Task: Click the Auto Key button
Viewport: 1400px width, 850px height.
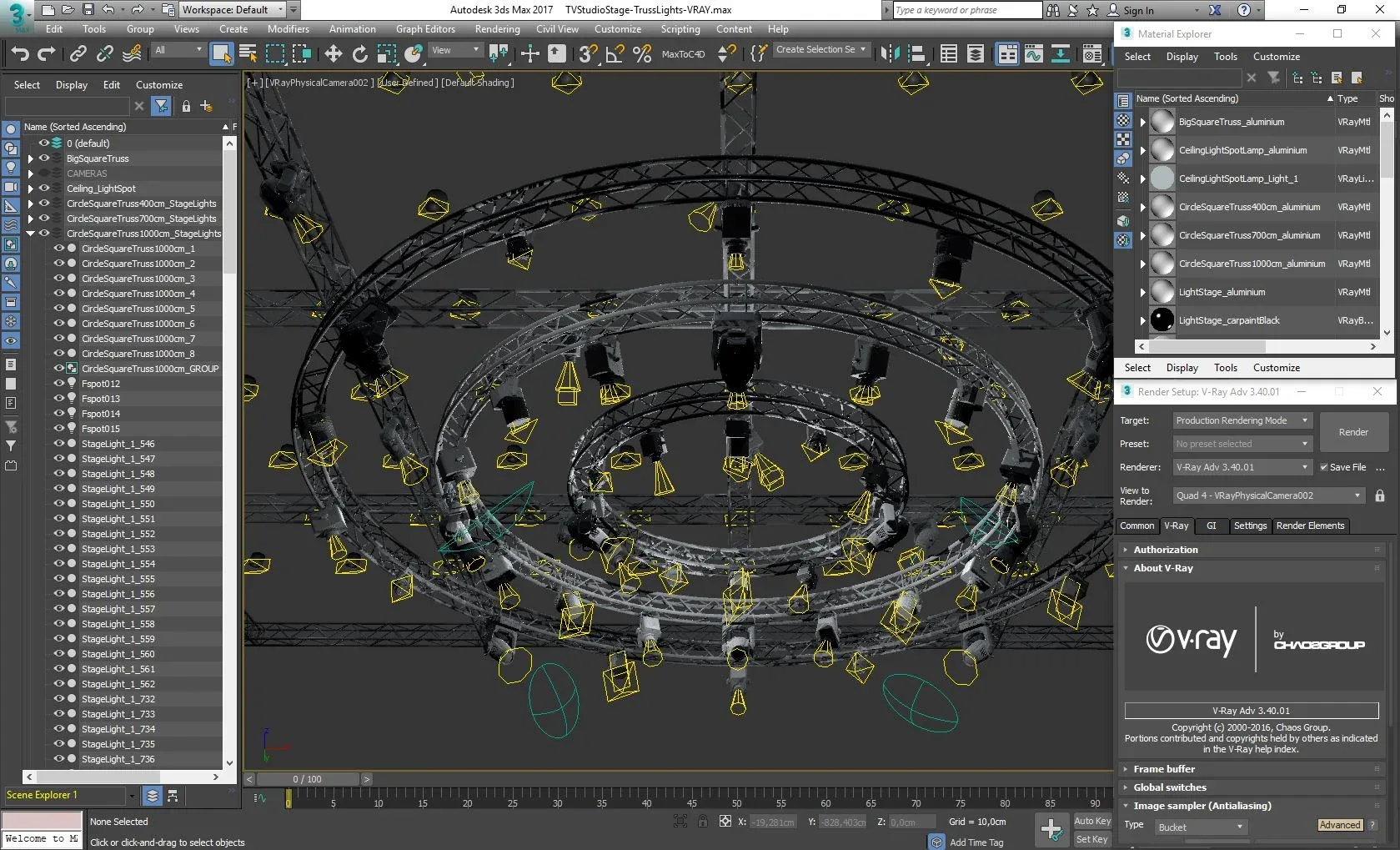Action: [x=1092, y=822]
